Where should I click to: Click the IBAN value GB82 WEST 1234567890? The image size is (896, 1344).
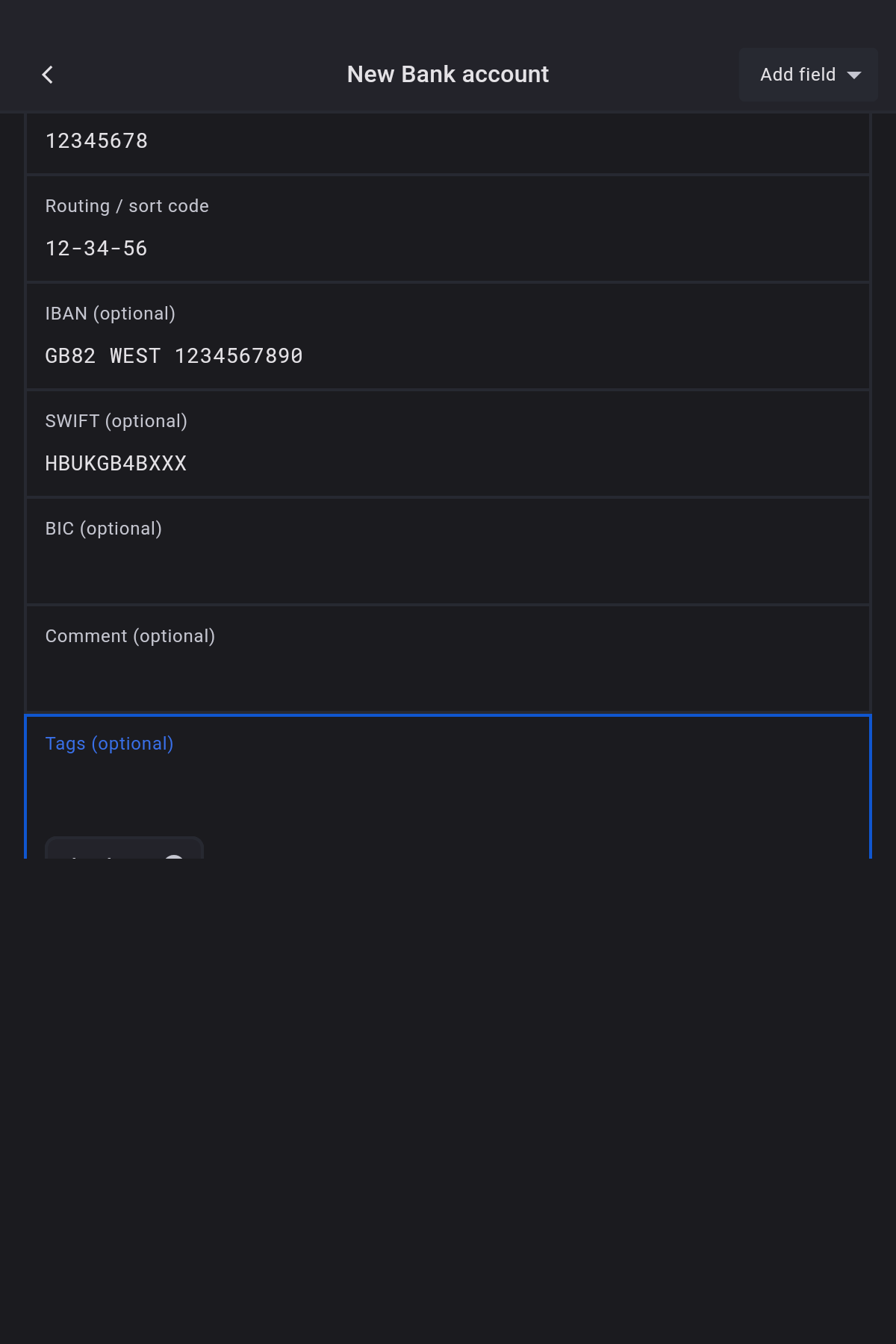174,356
